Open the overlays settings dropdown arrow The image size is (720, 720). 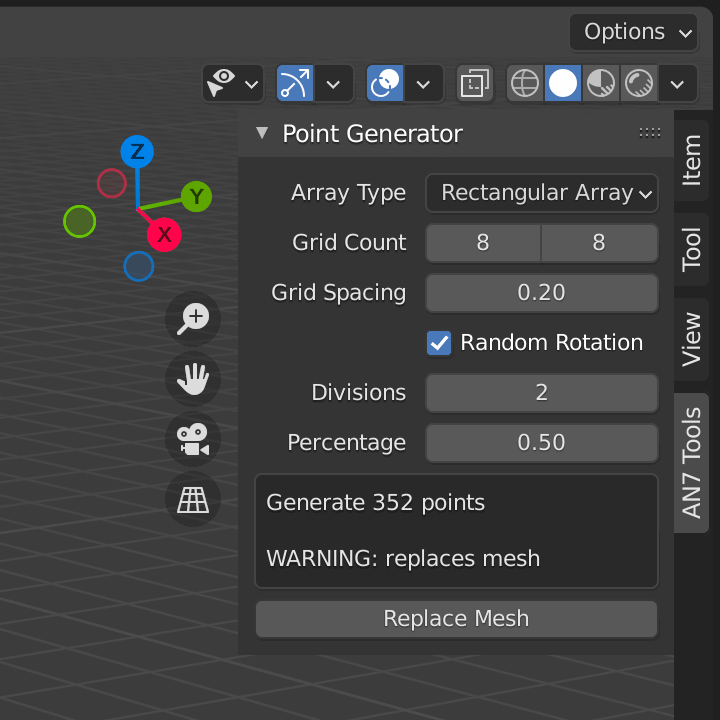pyautogui.click(x=423, y=84)
